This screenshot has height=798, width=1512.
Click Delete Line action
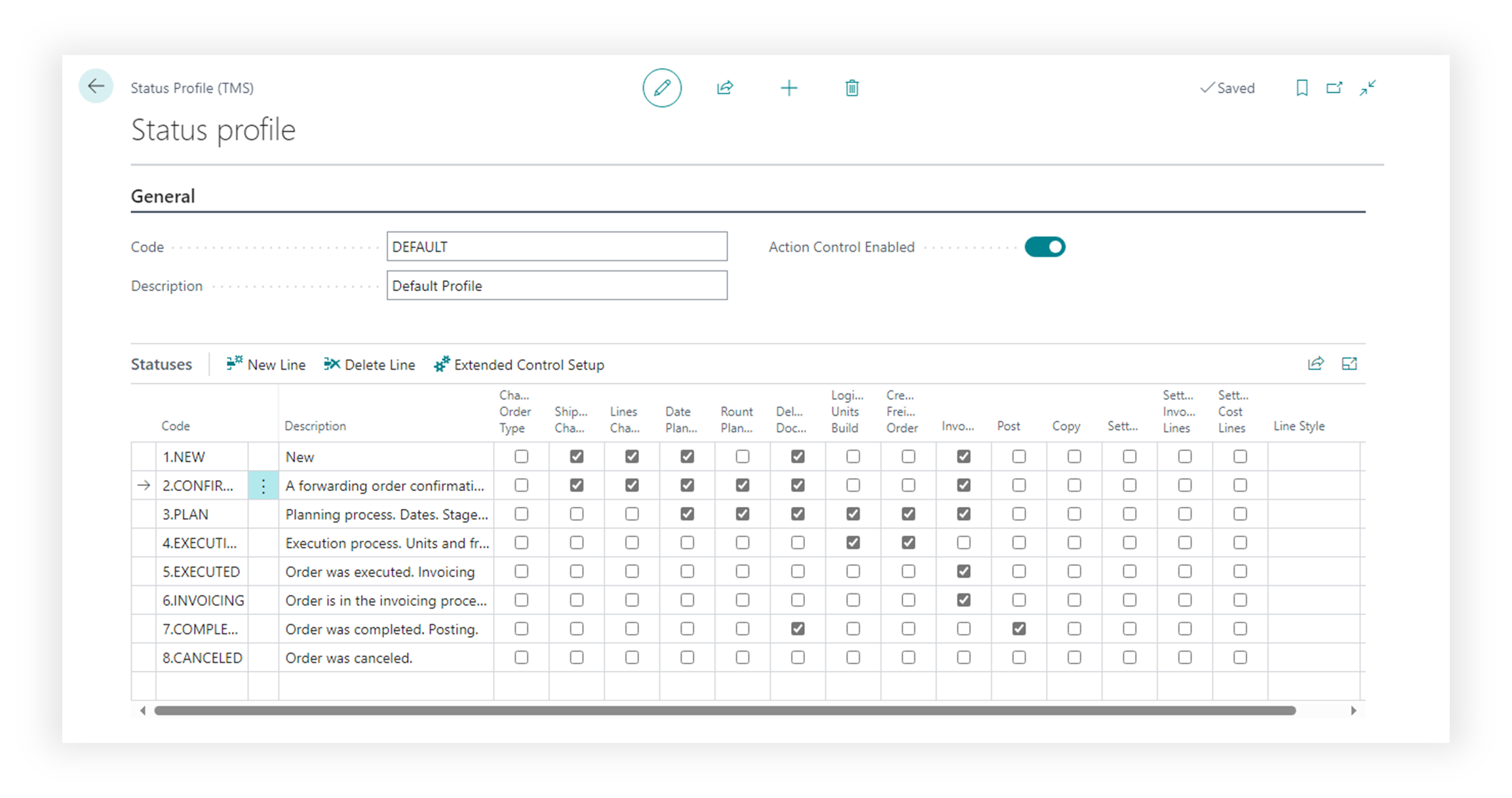[x=370, y=365]
